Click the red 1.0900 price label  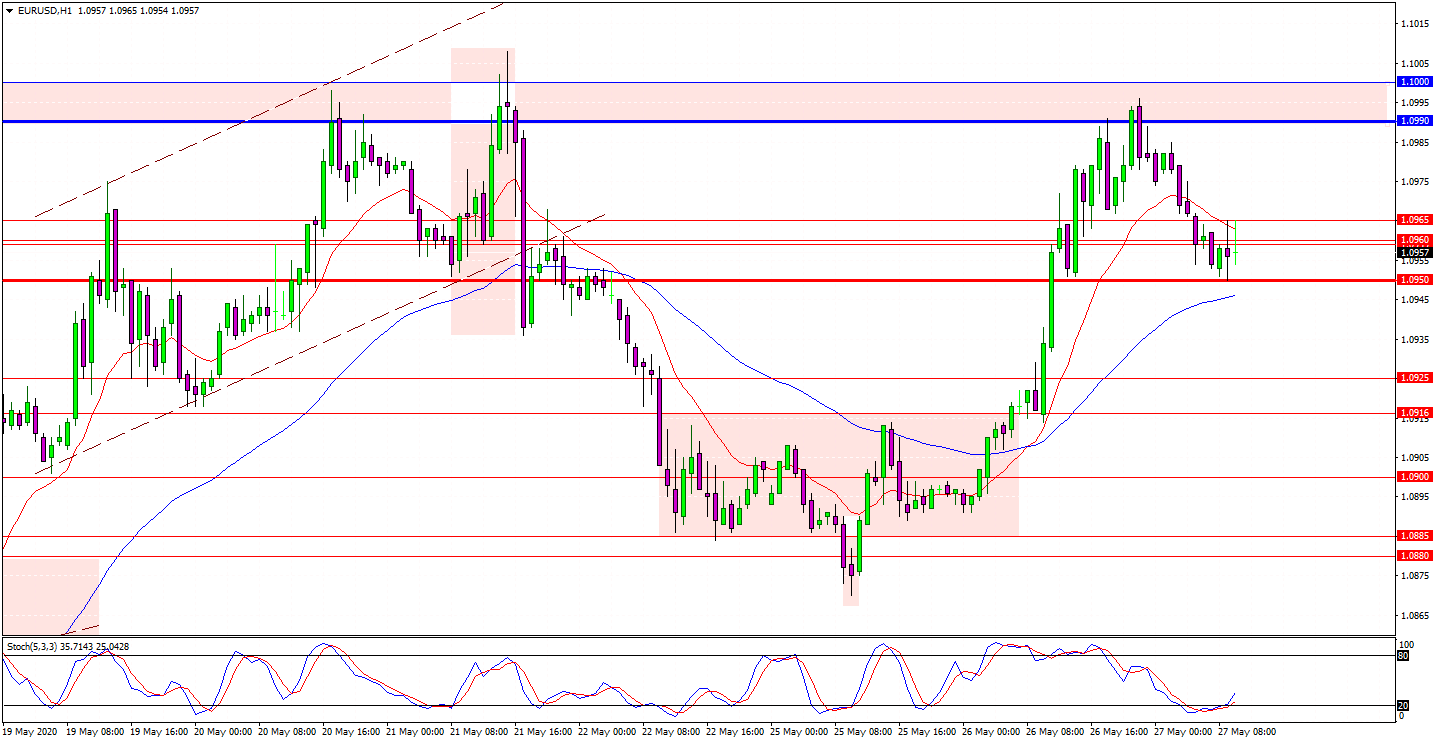click(x=1415, y=477)
